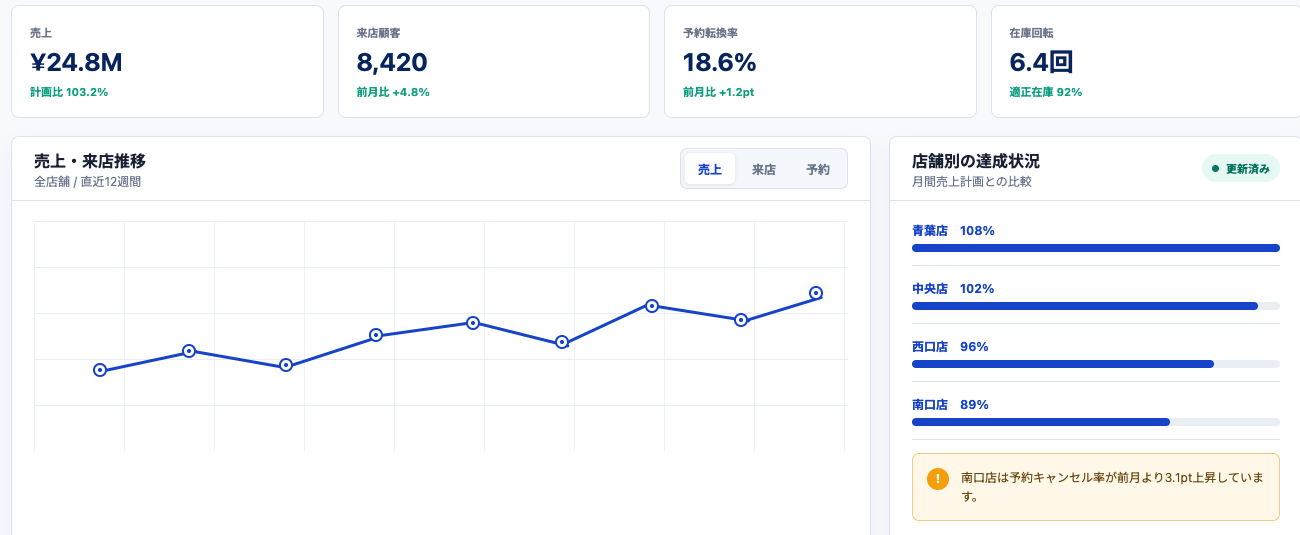1300x535 pixels.
Task: Click 前月比 +4.8% text
Action: point(393,92)
